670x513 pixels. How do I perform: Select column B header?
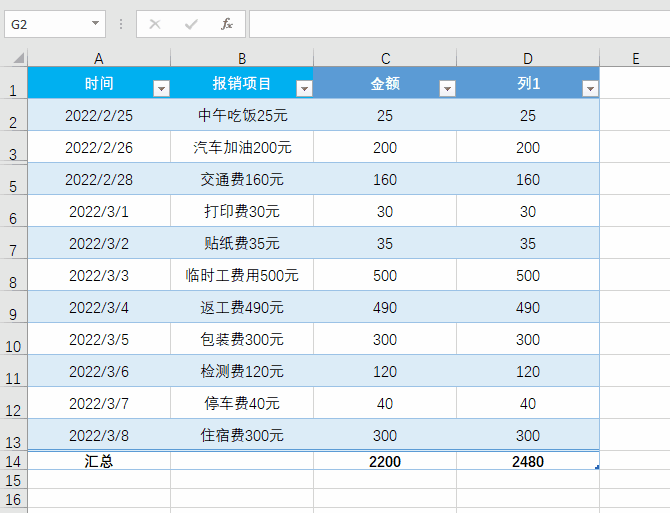[242, 58]
